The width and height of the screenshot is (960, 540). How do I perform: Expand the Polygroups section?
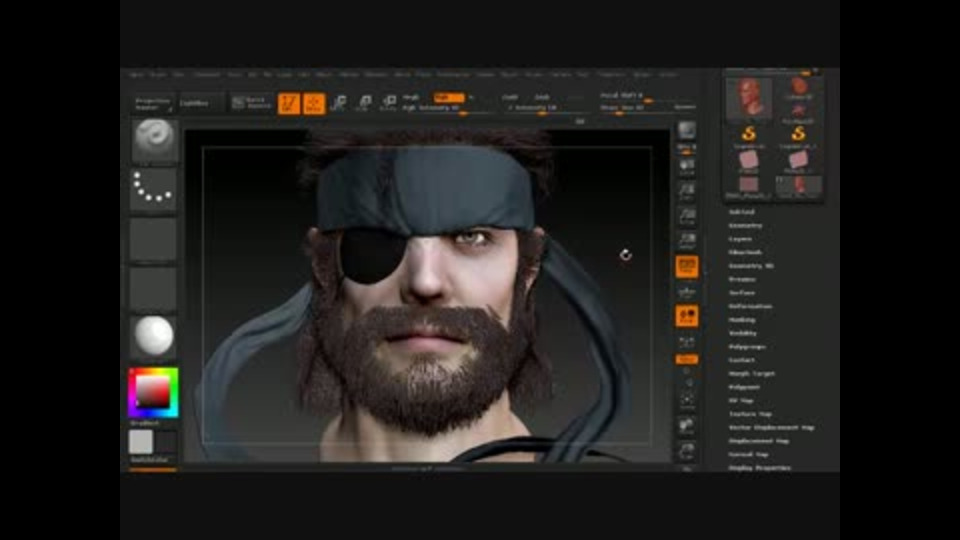point(747,347)
